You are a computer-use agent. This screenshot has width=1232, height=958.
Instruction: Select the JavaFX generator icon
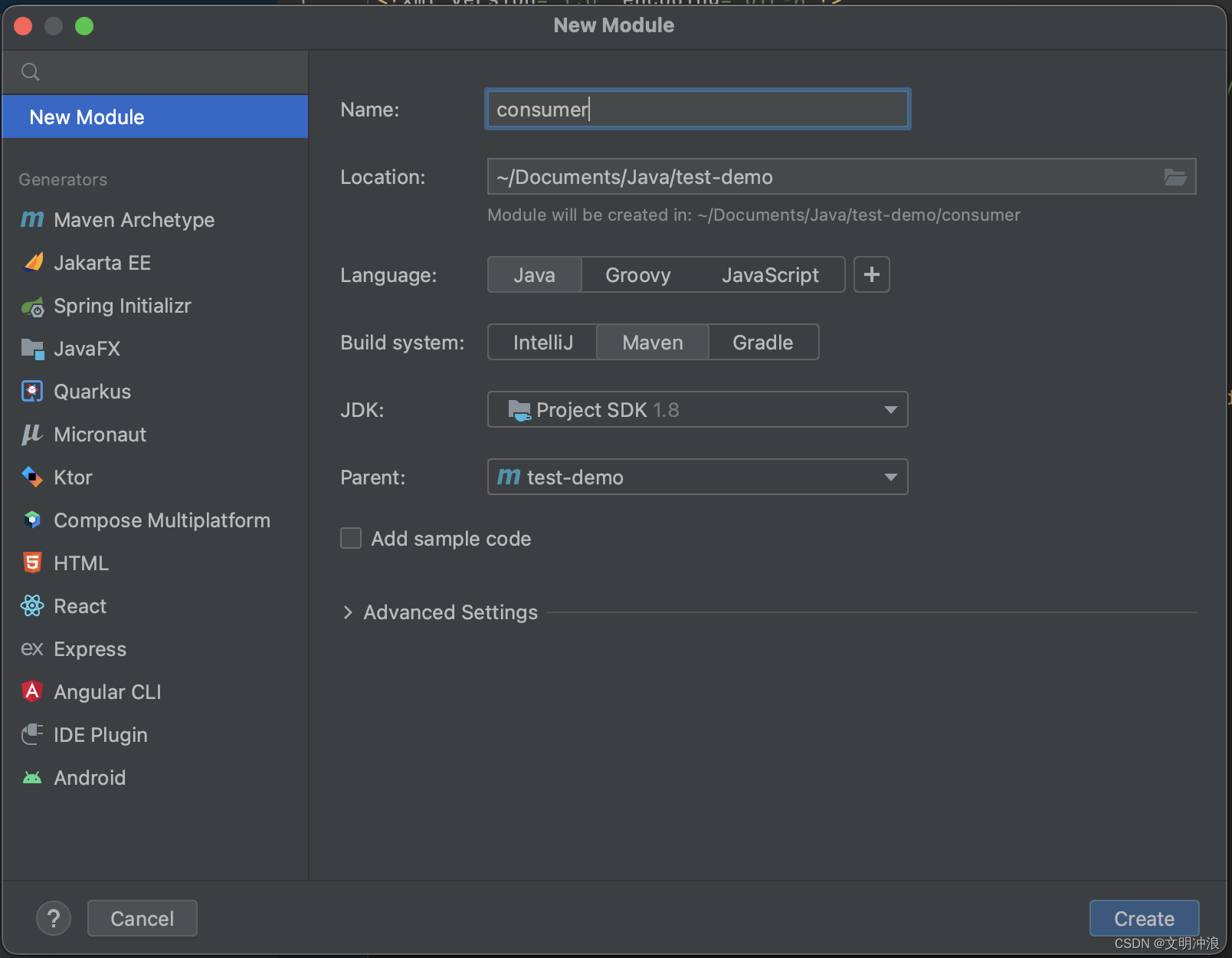32,349
